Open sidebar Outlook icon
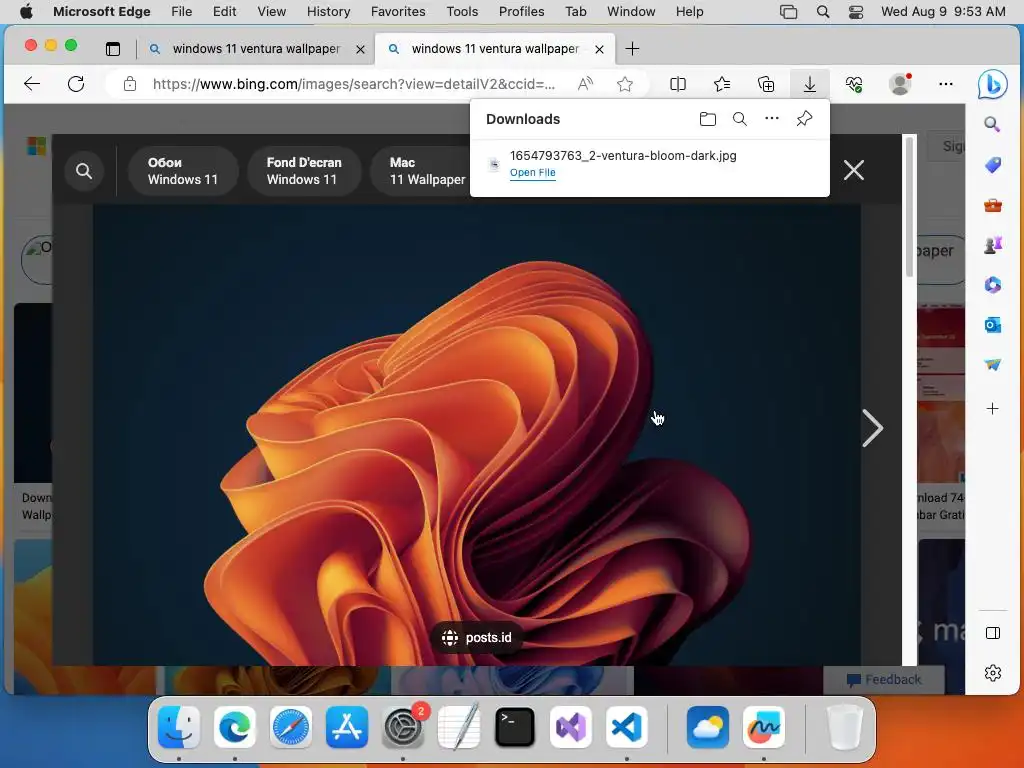The image size is (1024, 768). point(993,325)
